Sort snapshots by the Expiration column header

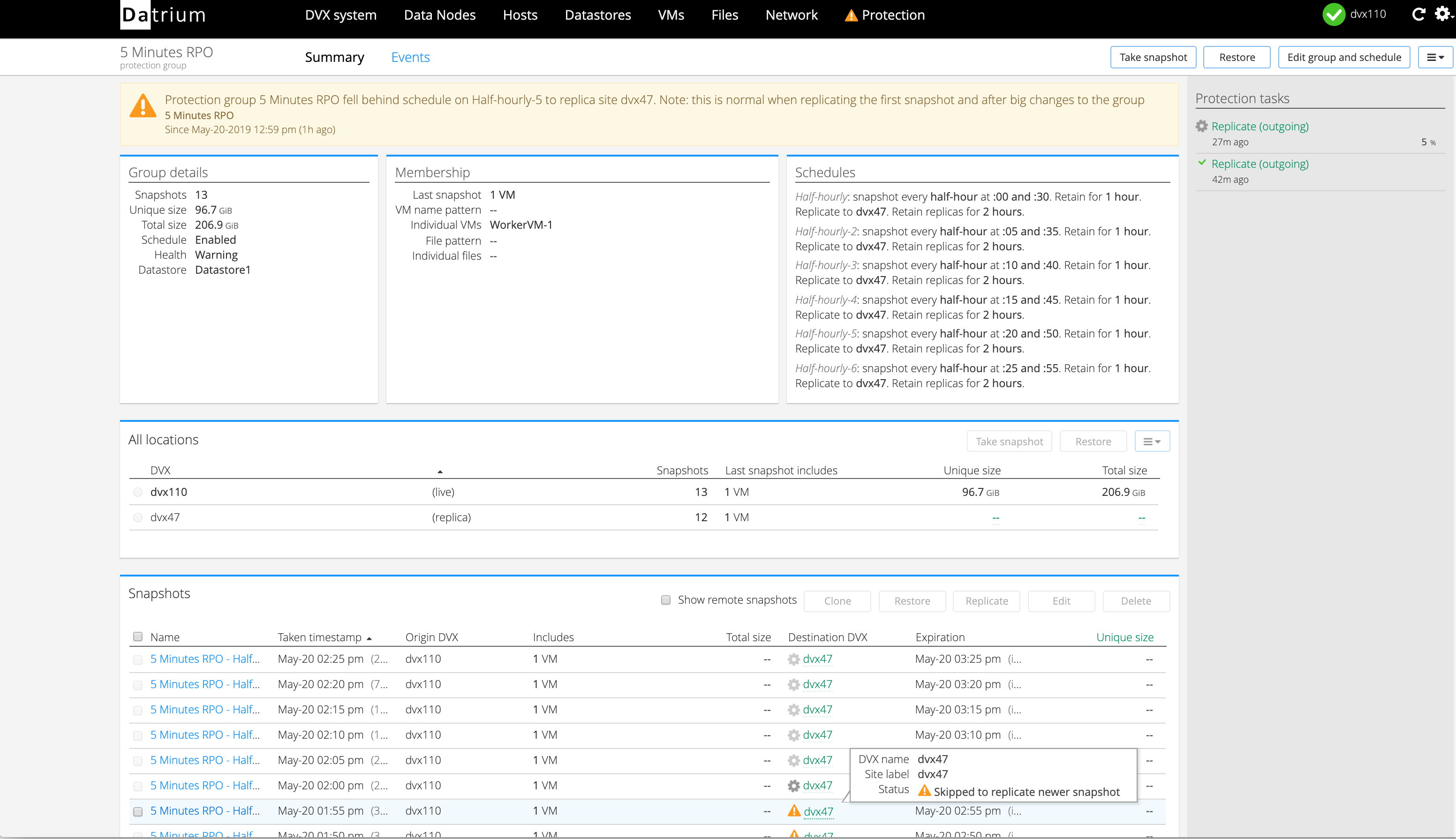coord(940,637)
